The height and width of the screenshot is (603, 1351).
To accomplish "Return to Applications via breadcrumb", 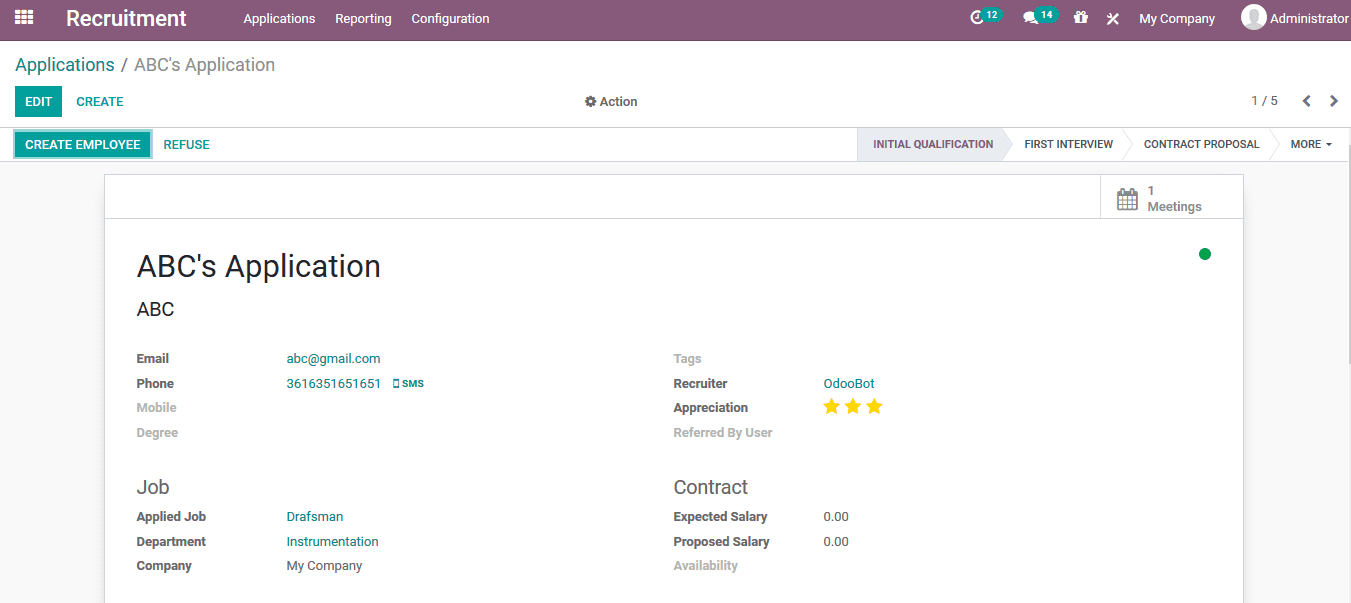I will click(64, 64).
